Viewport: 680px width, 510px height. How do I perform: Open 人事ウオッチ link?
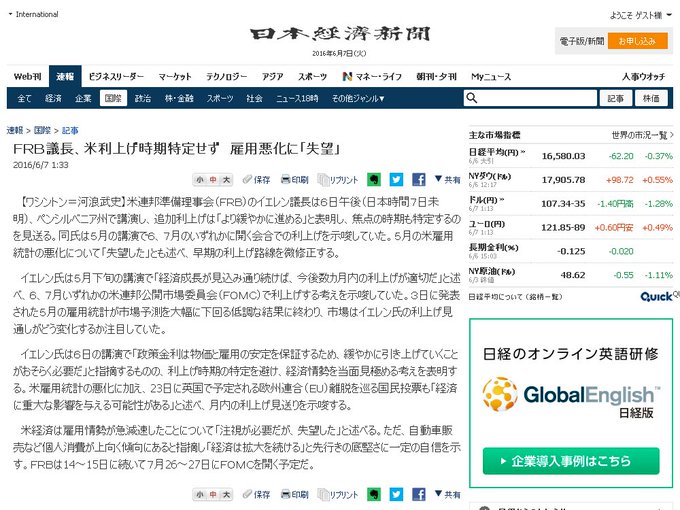coord(644,77)
